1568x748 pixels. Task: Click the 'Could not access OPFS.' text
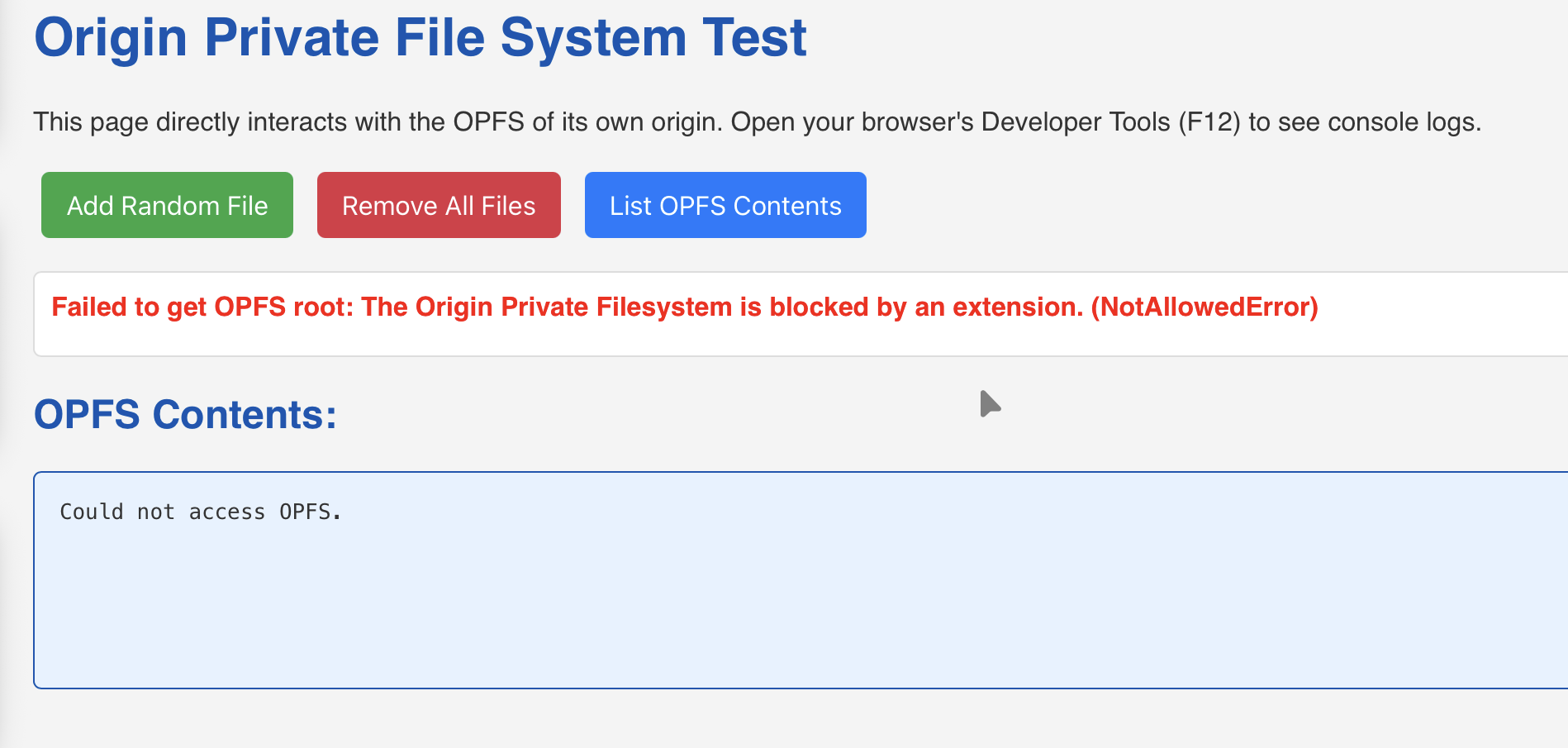click(x=201, y=512)
